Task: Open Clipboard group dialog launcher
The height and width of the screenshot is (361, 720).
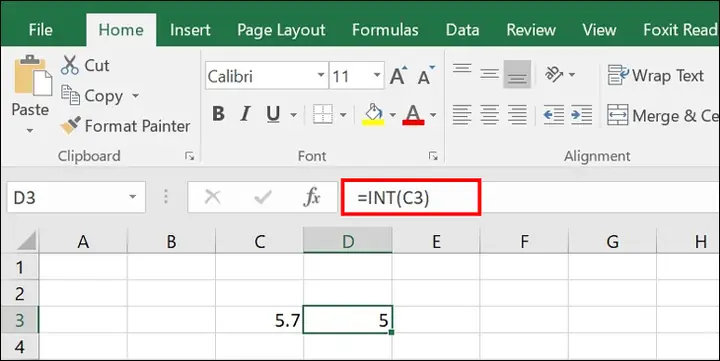Action: tap(190, 157)
